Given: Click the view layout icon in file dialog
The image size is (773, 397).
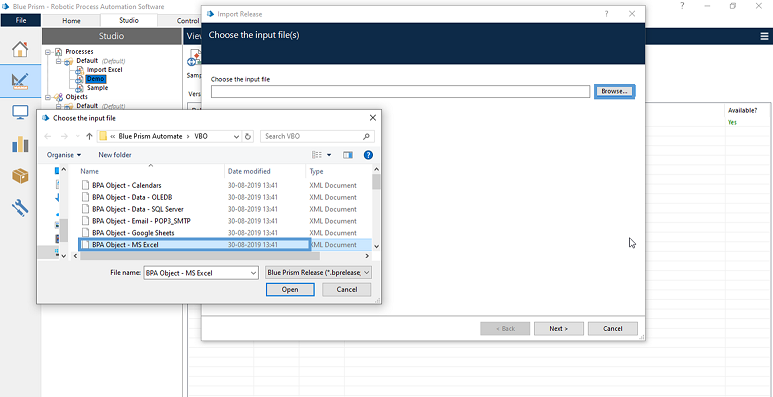Looking at the screenshot, I should [x=316, y=155].
